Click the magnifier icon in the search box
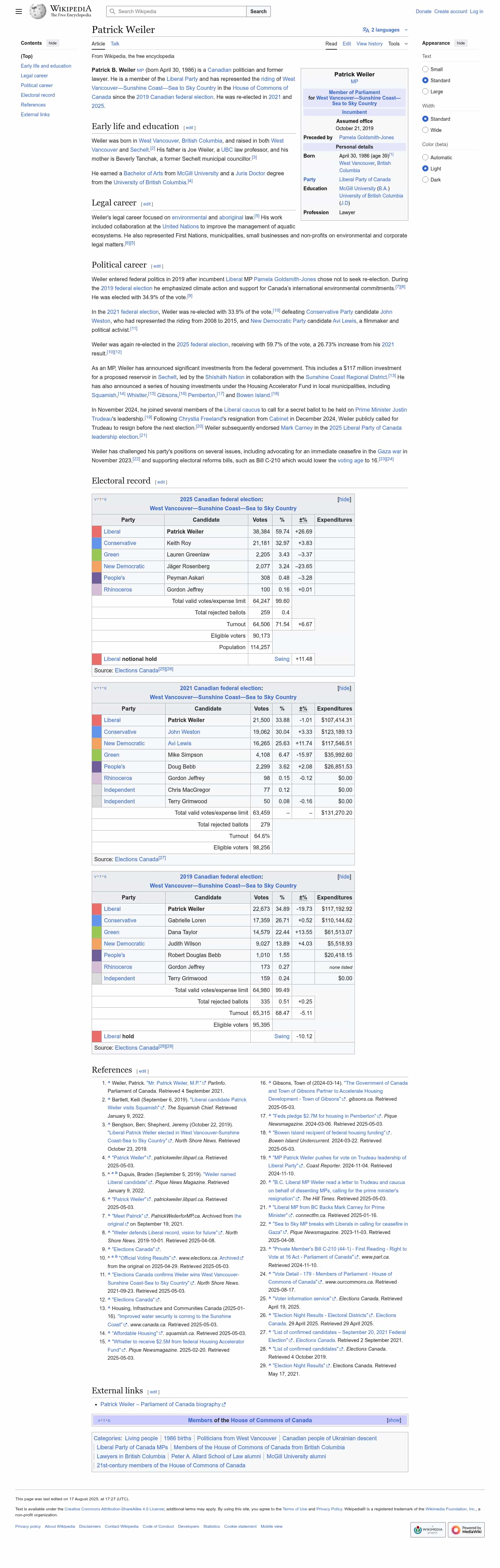 112,11
